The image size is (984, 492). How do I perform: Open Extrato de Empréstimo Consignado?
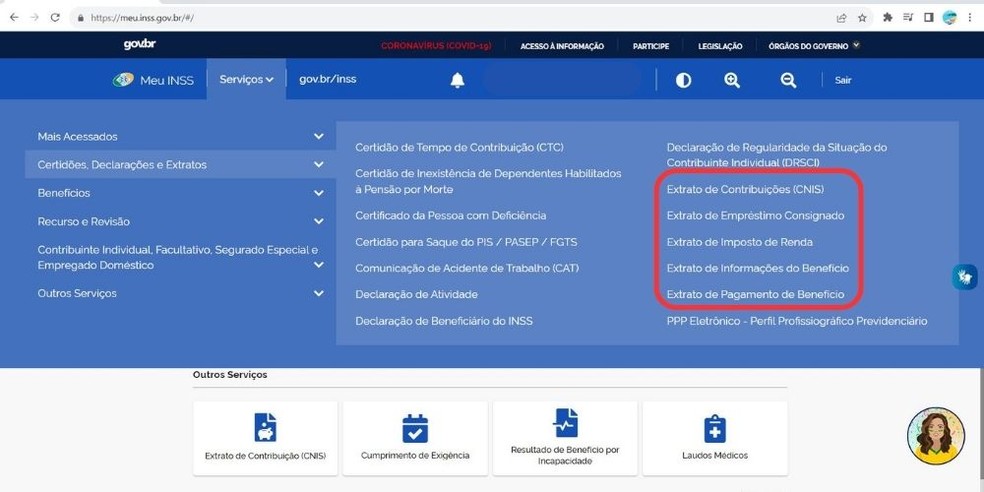coord(756,215)
